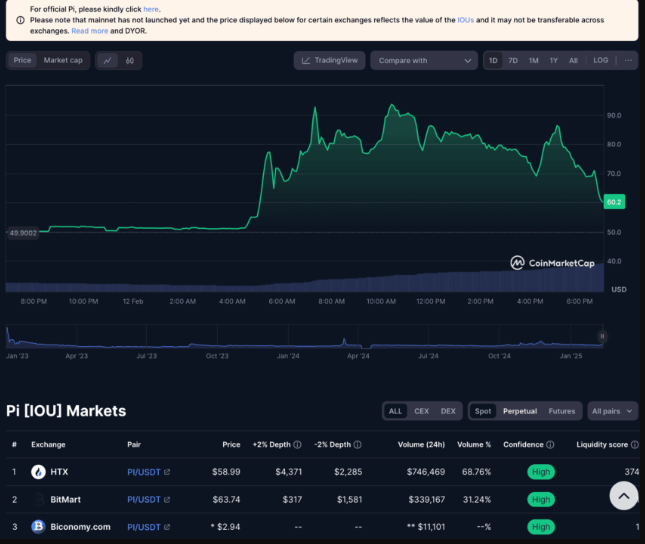Viewport: 645px width, 544px height.
Task: Open the Biconomy.com PI/USDT pair link
Action: click(x=144, y=527)
